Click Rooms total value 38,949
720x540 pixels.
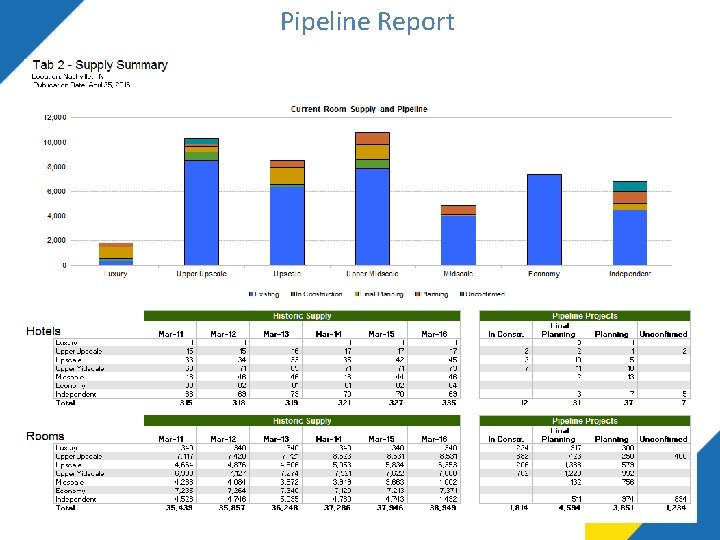point(443,508)
